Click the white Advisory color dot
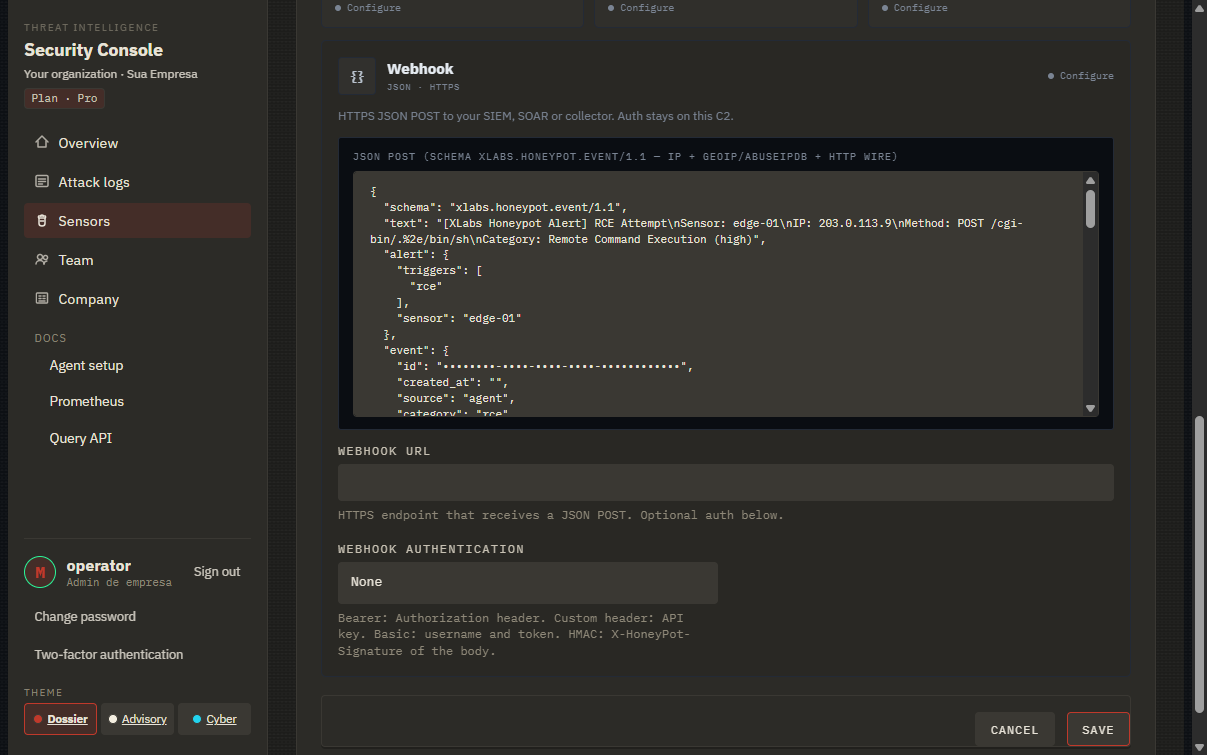 point(113,719)
